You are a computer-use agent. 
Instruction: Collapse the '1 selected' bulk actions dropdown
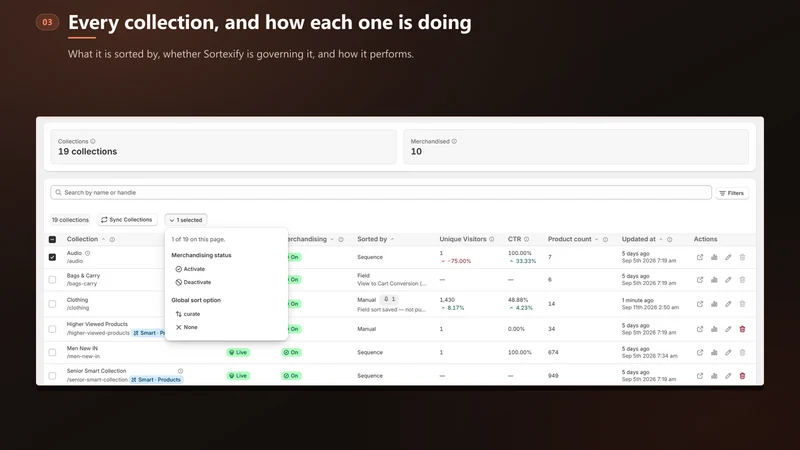(x=186, y=220)
